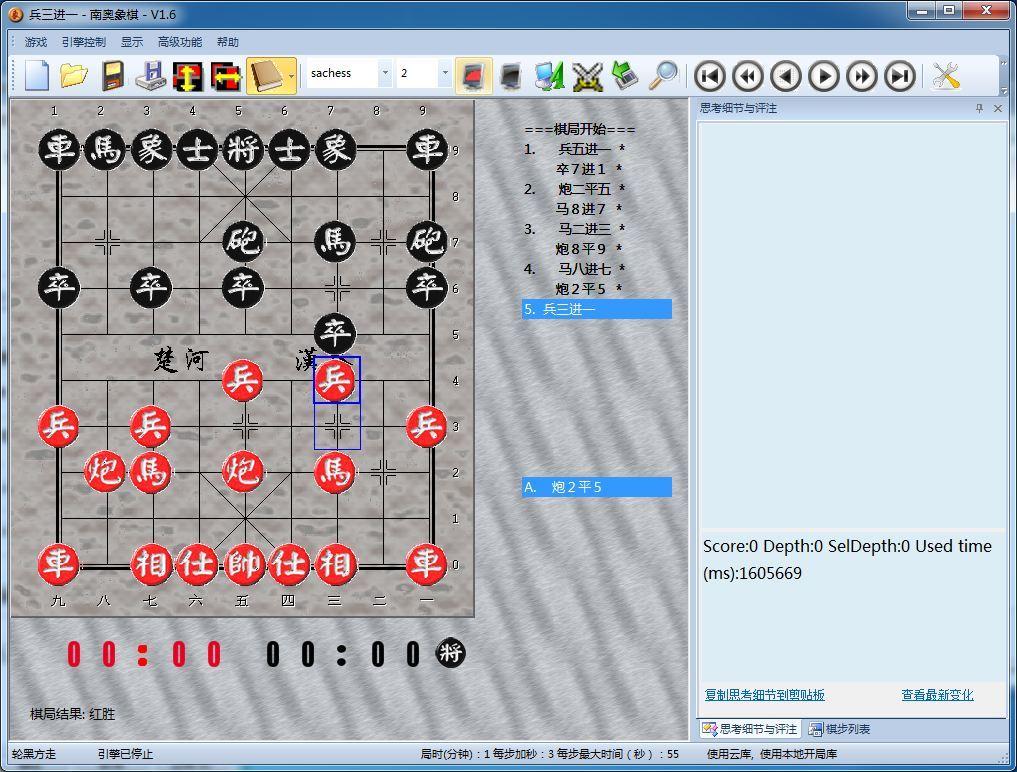Open the 引擎控制 menu
The height and width of the screenshot is (772, 1017).
pyautogui.click(x=83, y=42)
